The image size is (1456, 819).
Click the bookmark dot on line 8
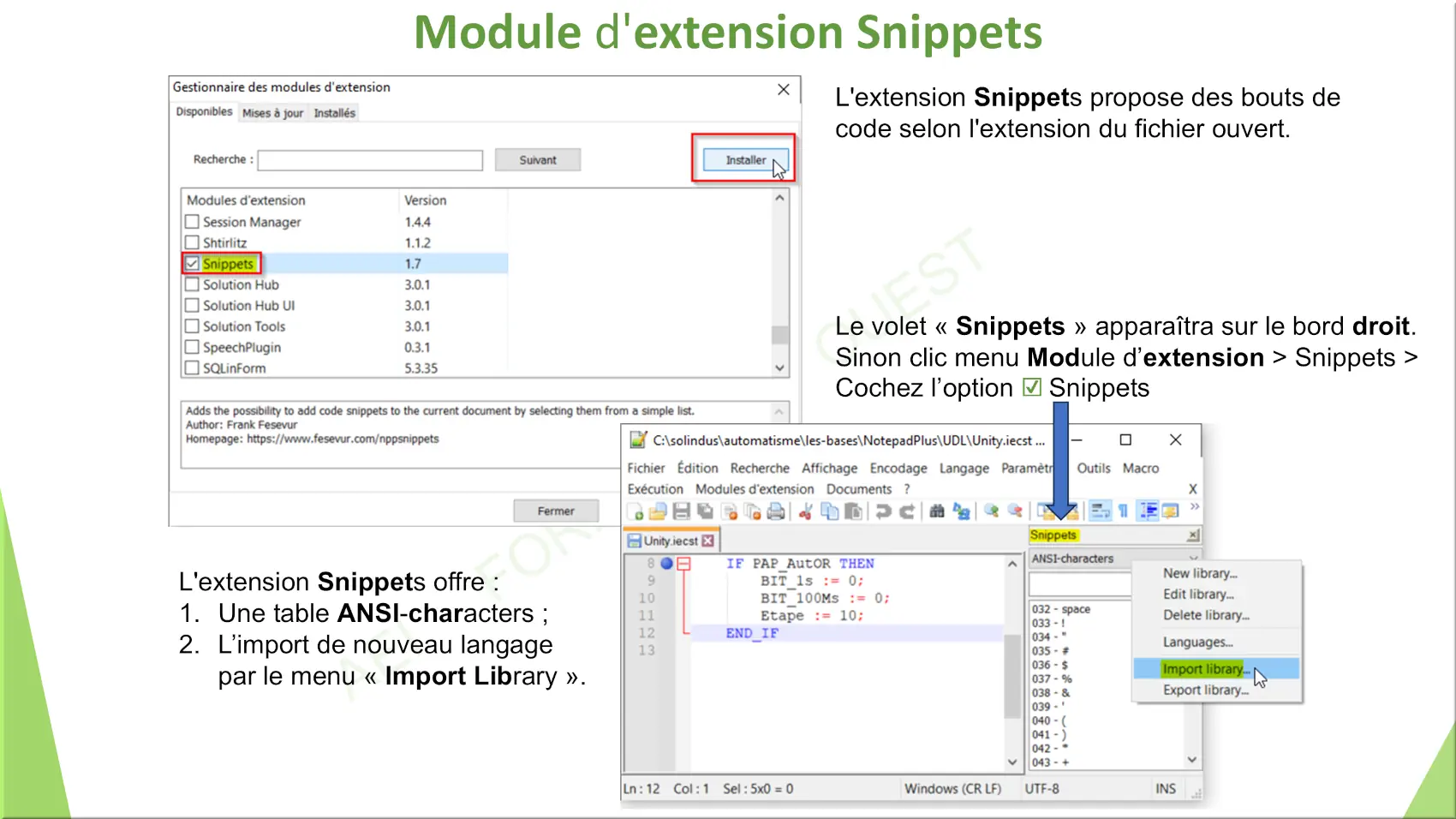pyautogui.click(x=666, y=564)
